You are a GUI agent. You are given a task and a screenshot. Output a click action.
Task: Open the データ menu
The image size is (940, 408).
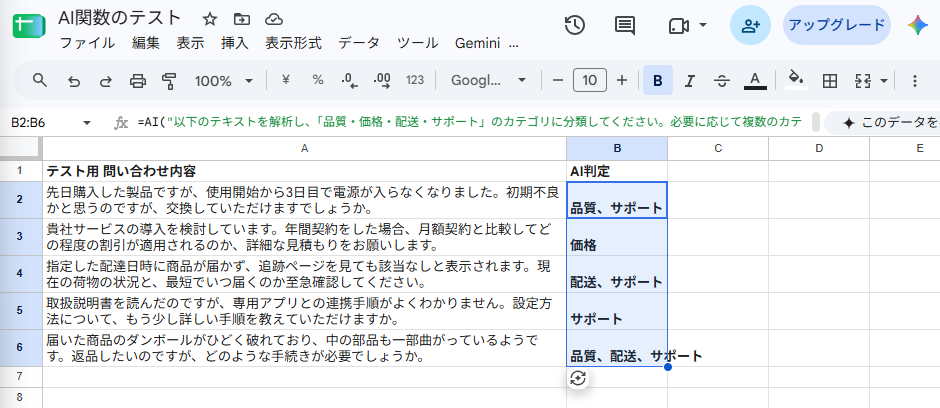pyautogui.click(x=359, y=43)
